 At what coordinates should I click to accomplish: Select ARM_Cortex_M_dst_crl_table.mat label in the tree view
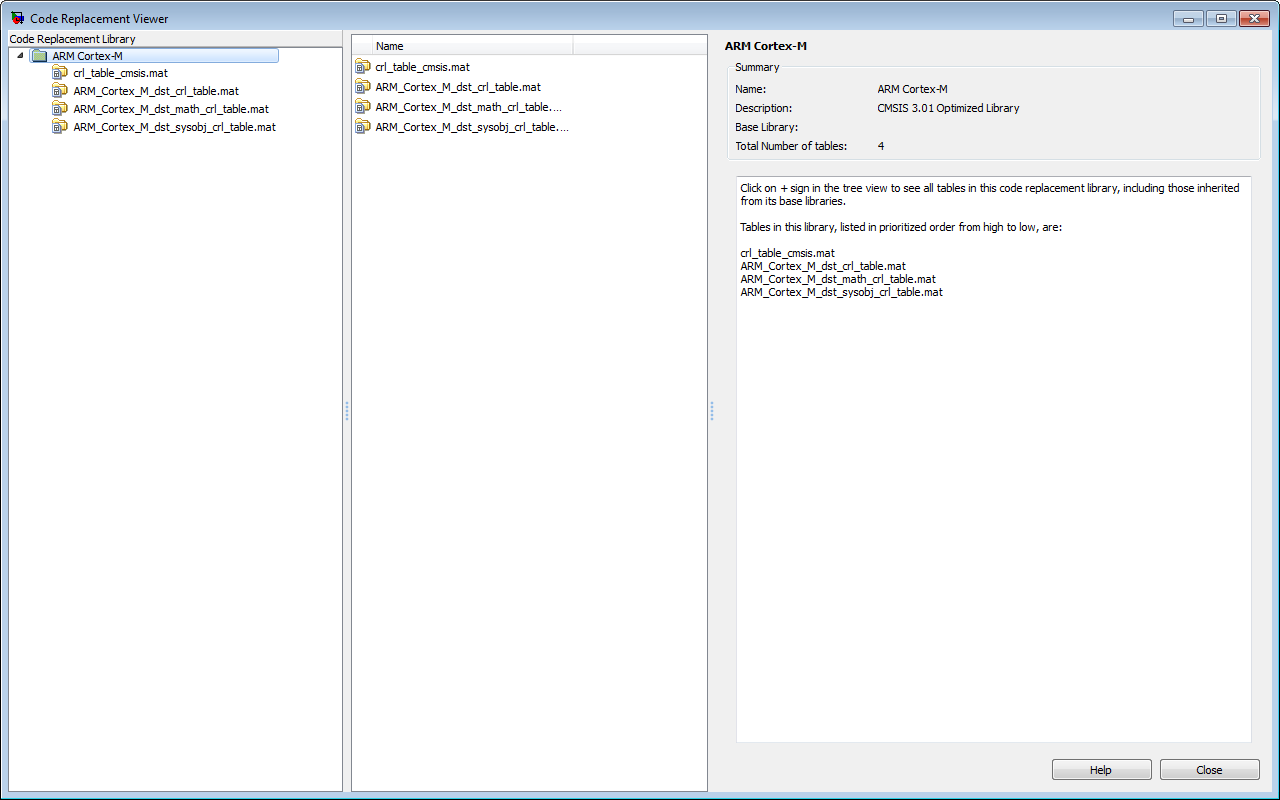point(156,91)
